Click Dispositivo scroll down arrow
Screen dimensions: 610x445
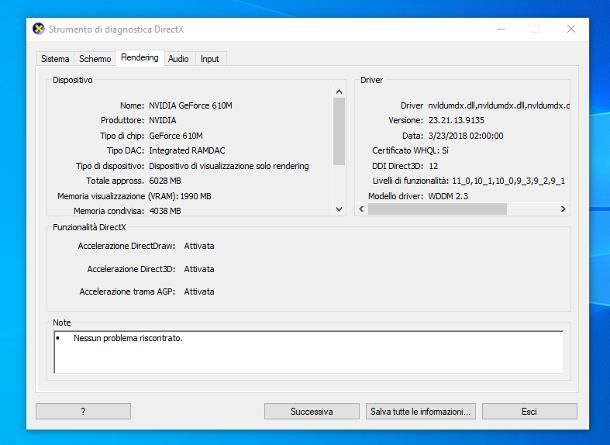pyautogui.click(x=339, y=209)
